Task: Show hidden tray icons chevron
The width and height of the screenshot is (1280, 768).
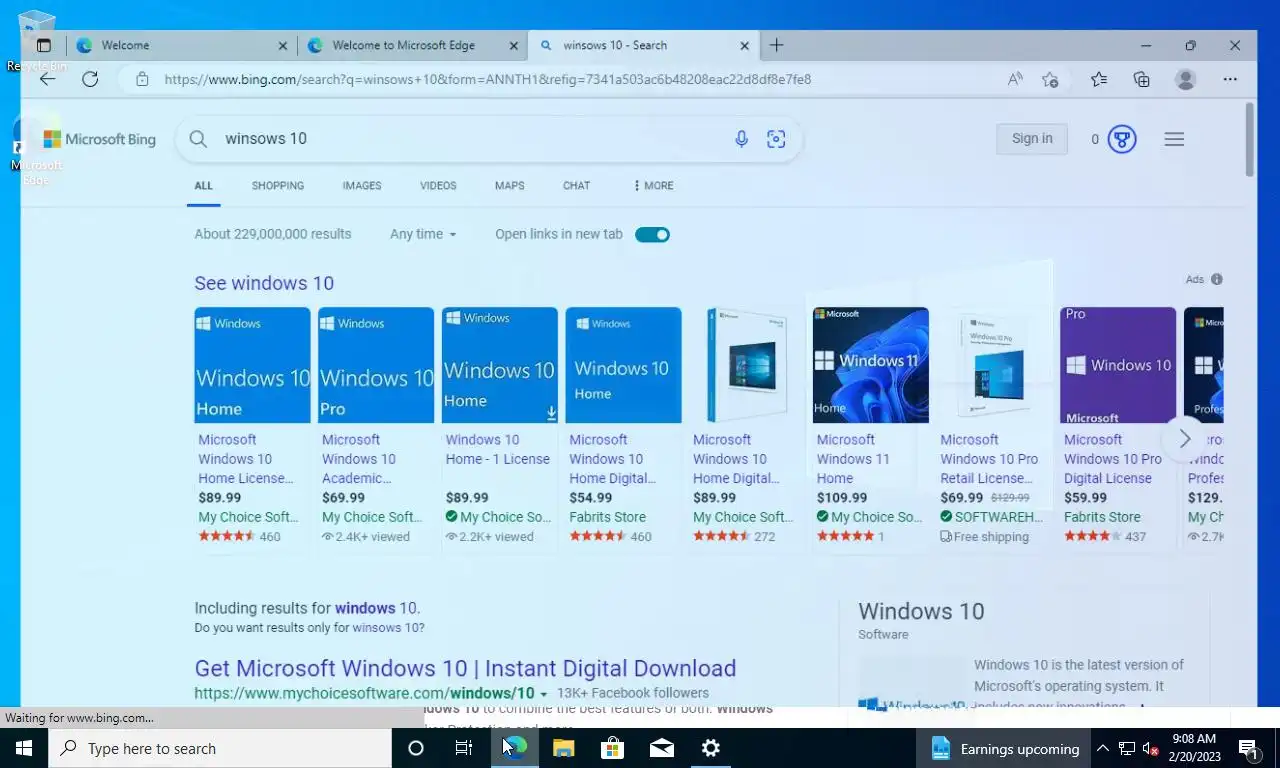Action: coord(1102,748)
